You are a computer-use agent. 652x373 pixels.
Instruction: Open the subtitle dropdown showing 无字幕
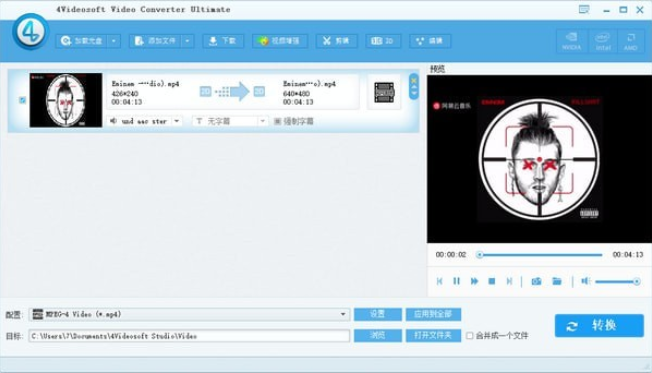click(x=230, y=121)
